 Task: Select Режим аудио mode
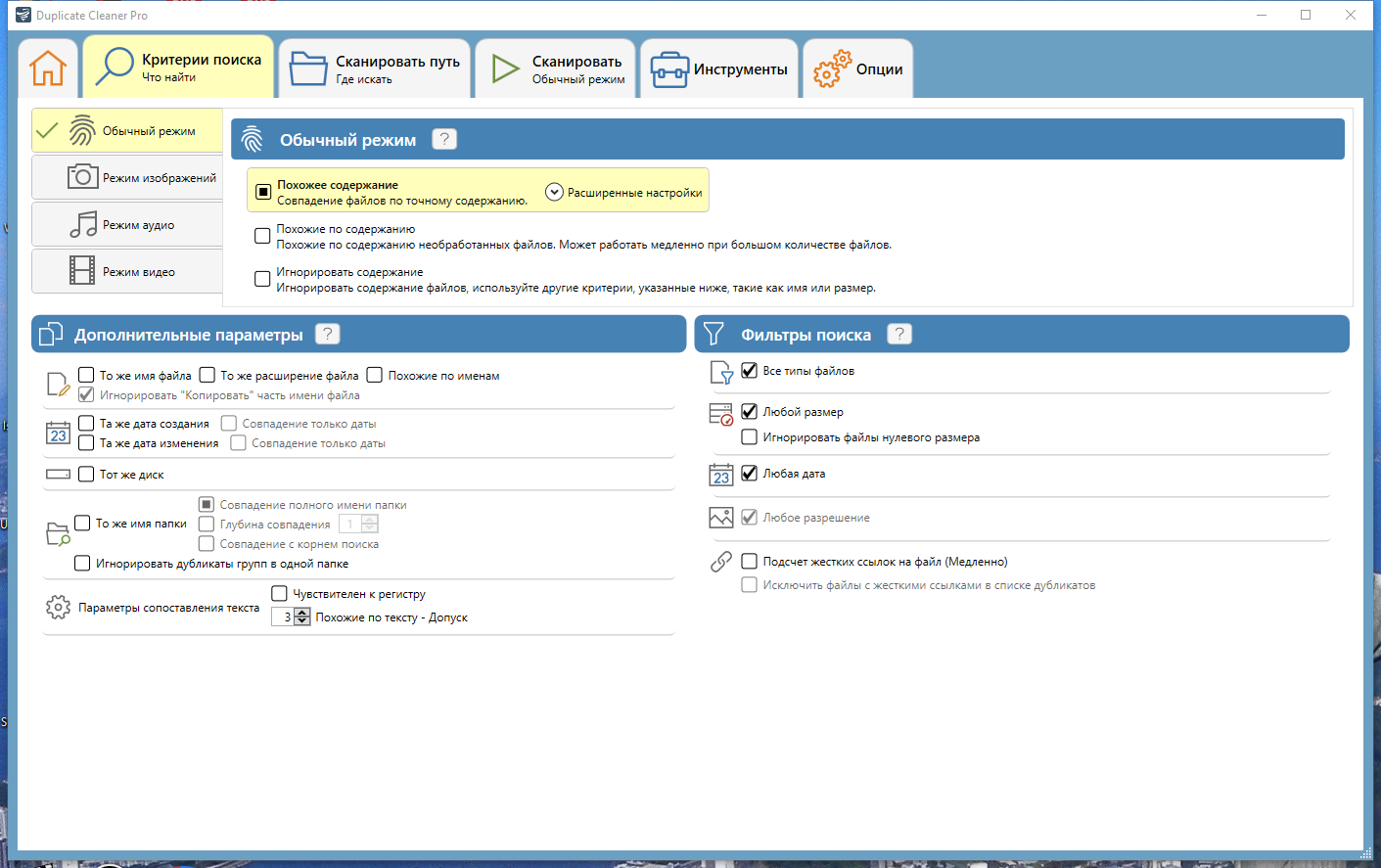127,224
